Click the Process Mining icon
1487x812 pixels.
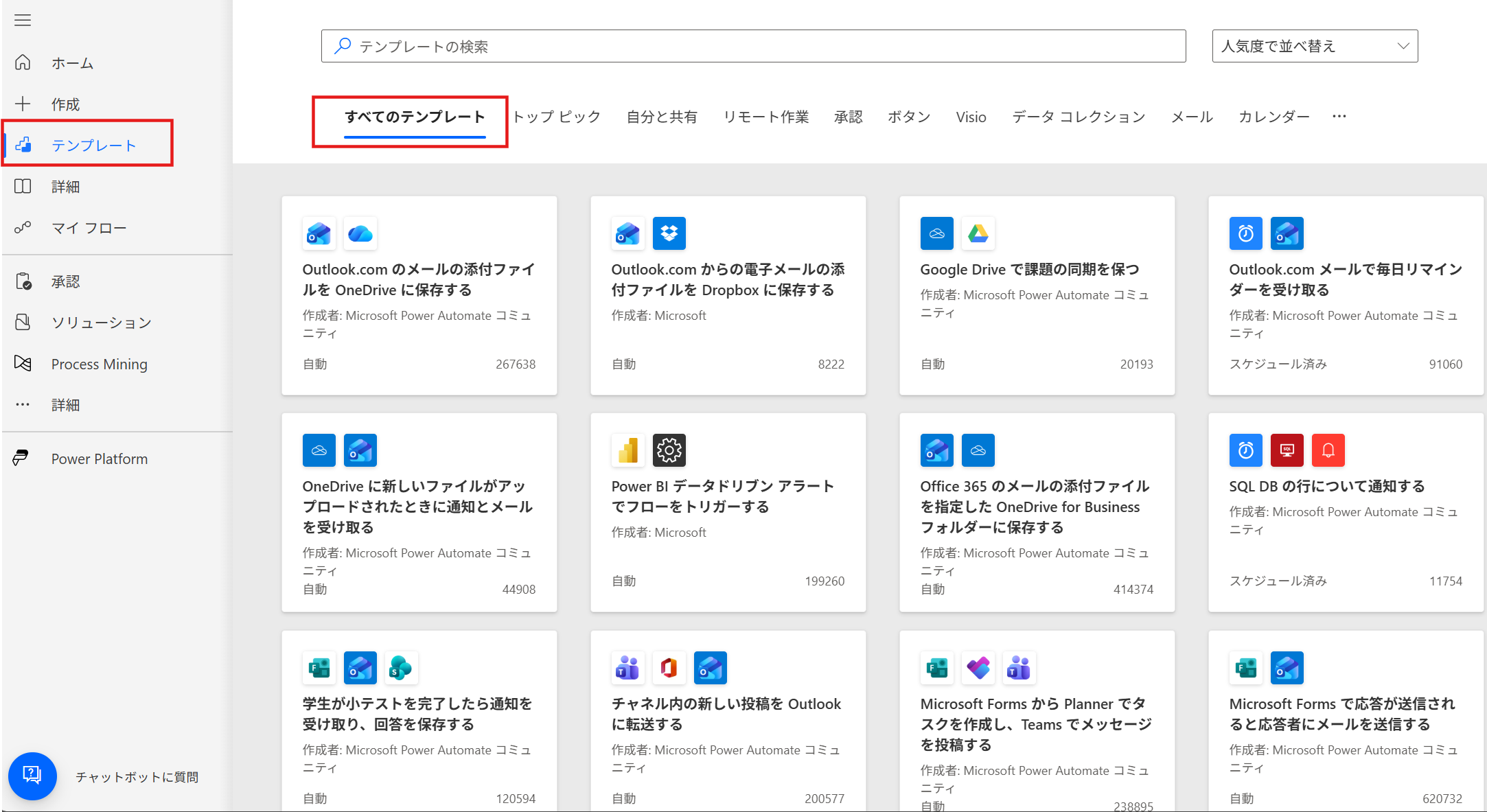[23, 363]
